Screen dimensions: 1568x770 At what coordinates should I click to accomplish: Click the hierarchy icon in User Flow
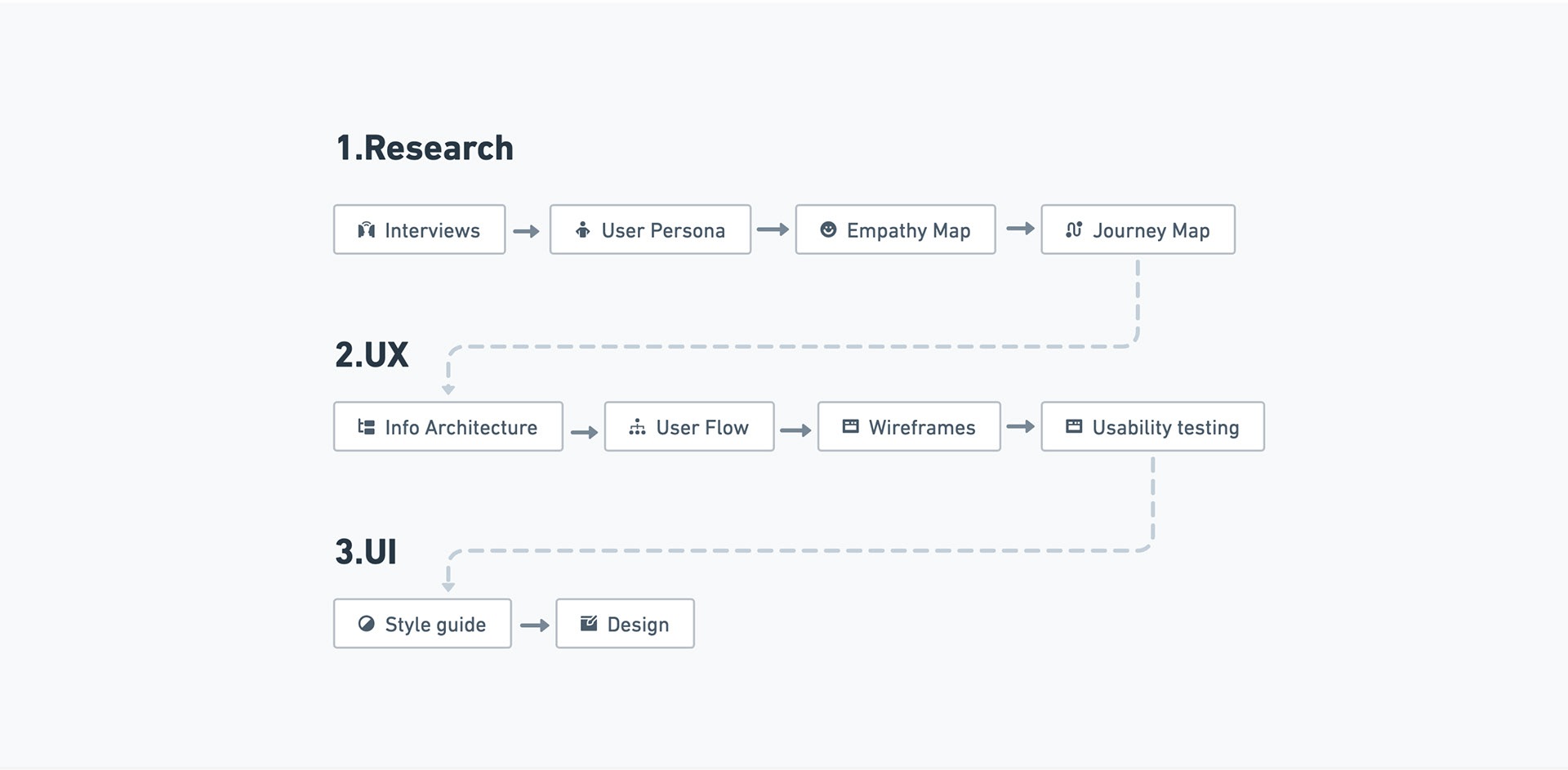(637, 427)
